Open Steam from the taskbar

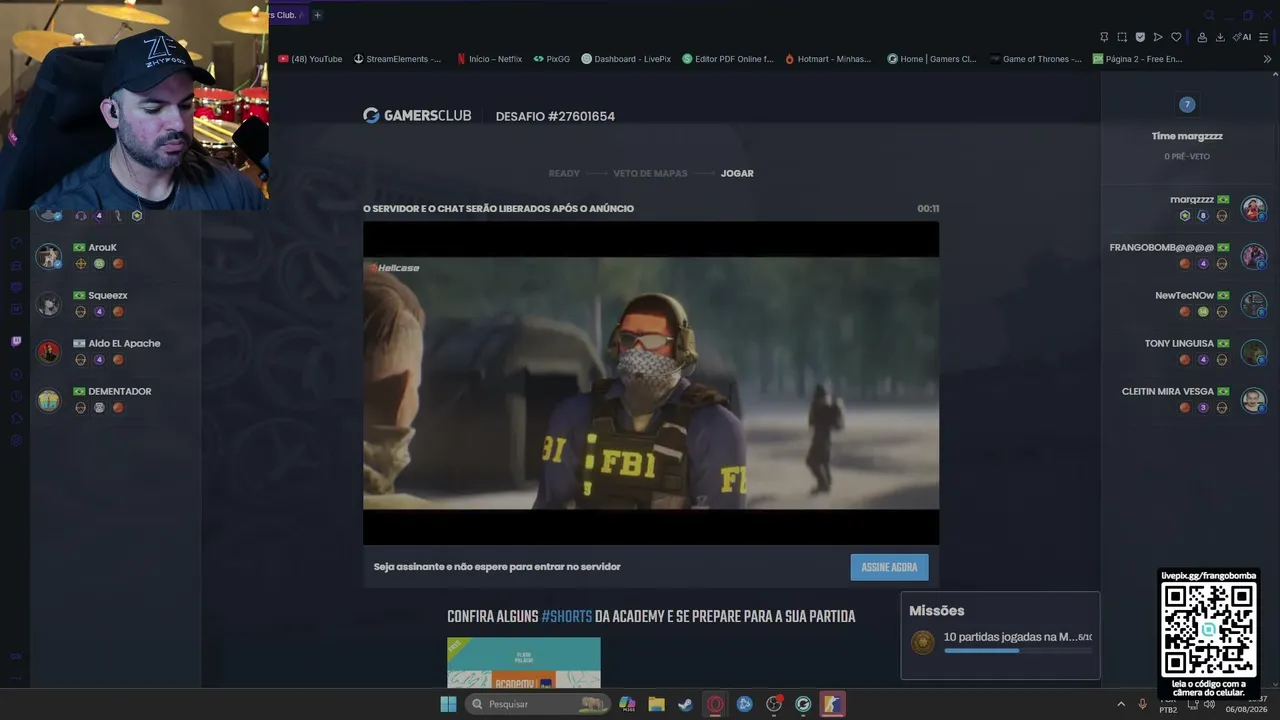coord(685,704)
